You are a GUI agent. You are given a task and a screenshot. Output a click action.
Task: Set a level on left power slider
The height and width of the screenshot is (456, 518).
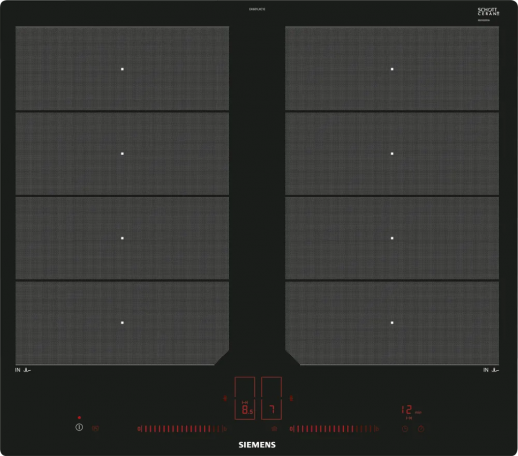point(182,429)
